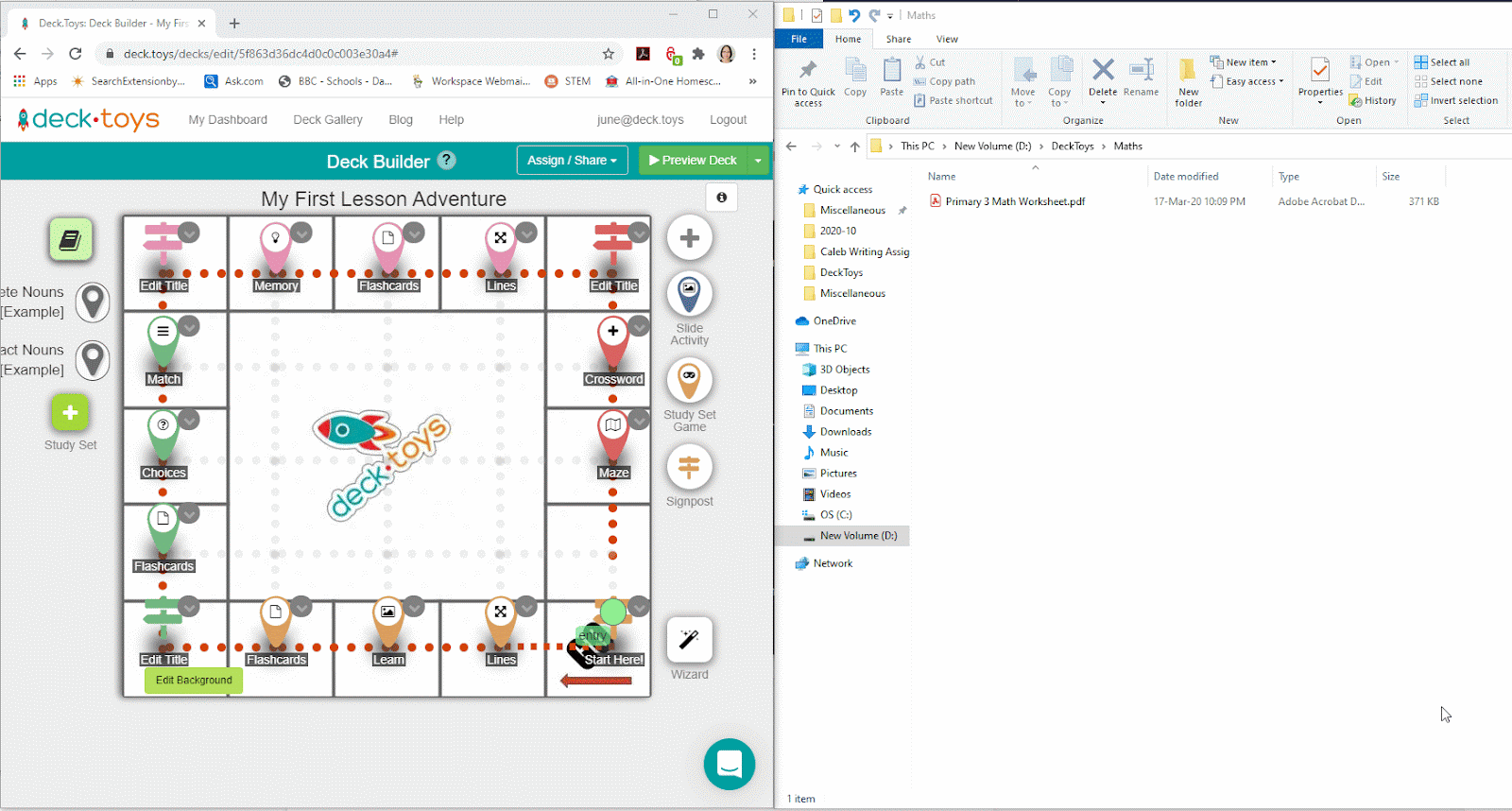Open the Wizard magic wand tool

click(x=689, y=640)
